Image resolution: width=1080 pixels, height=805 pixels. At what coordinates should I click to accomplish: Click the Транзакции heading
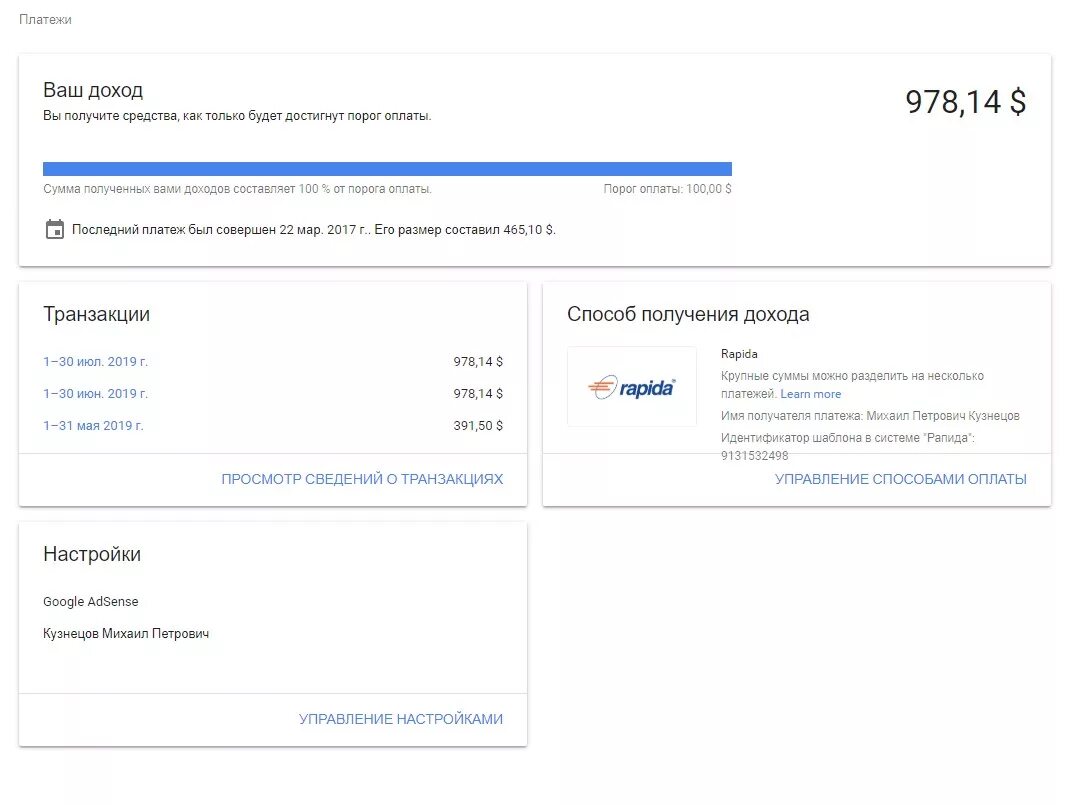tap(96, 314)
